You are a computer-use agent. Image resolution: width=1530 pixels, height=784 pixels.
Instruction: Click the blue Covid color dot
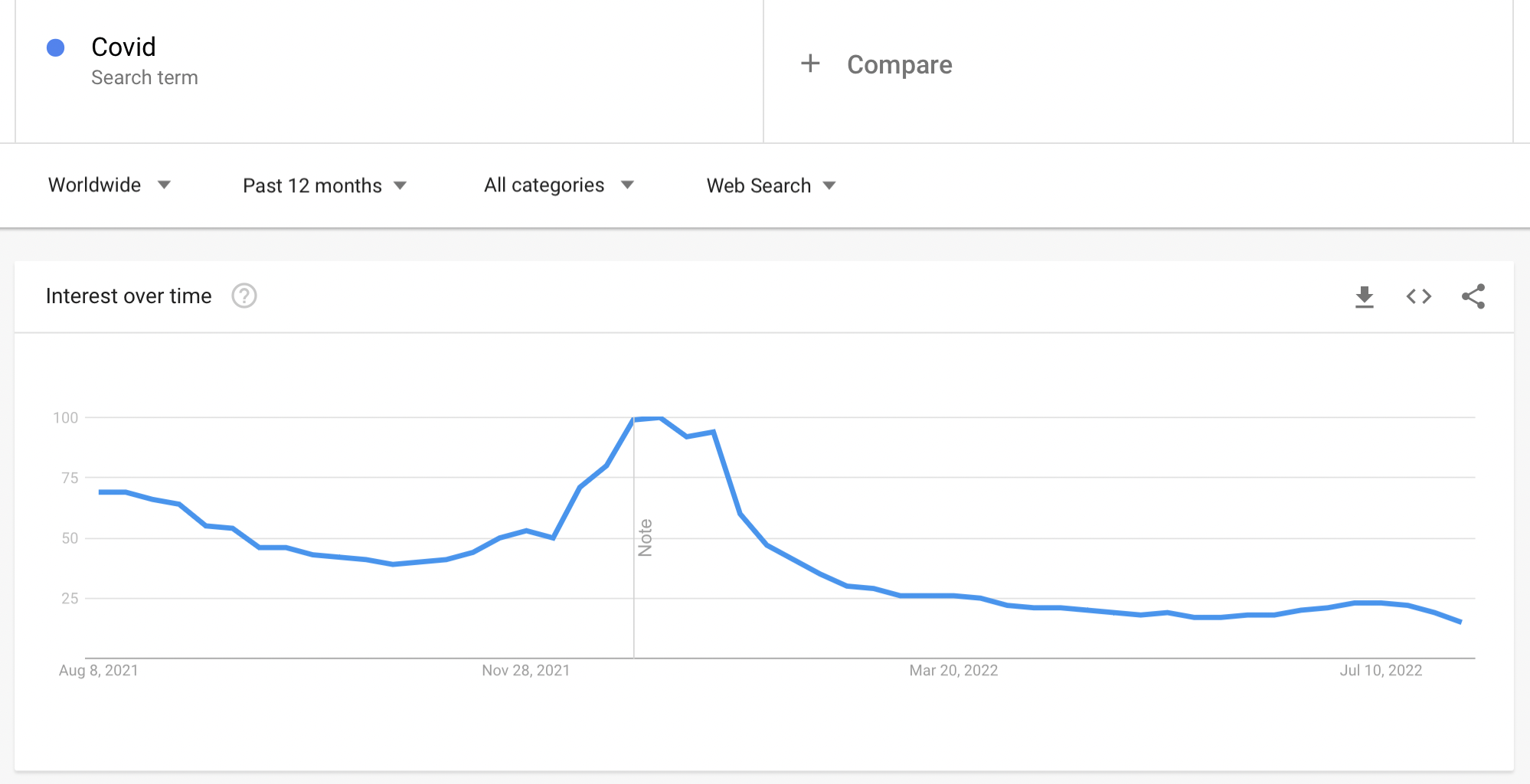click(x=55, y=47)
